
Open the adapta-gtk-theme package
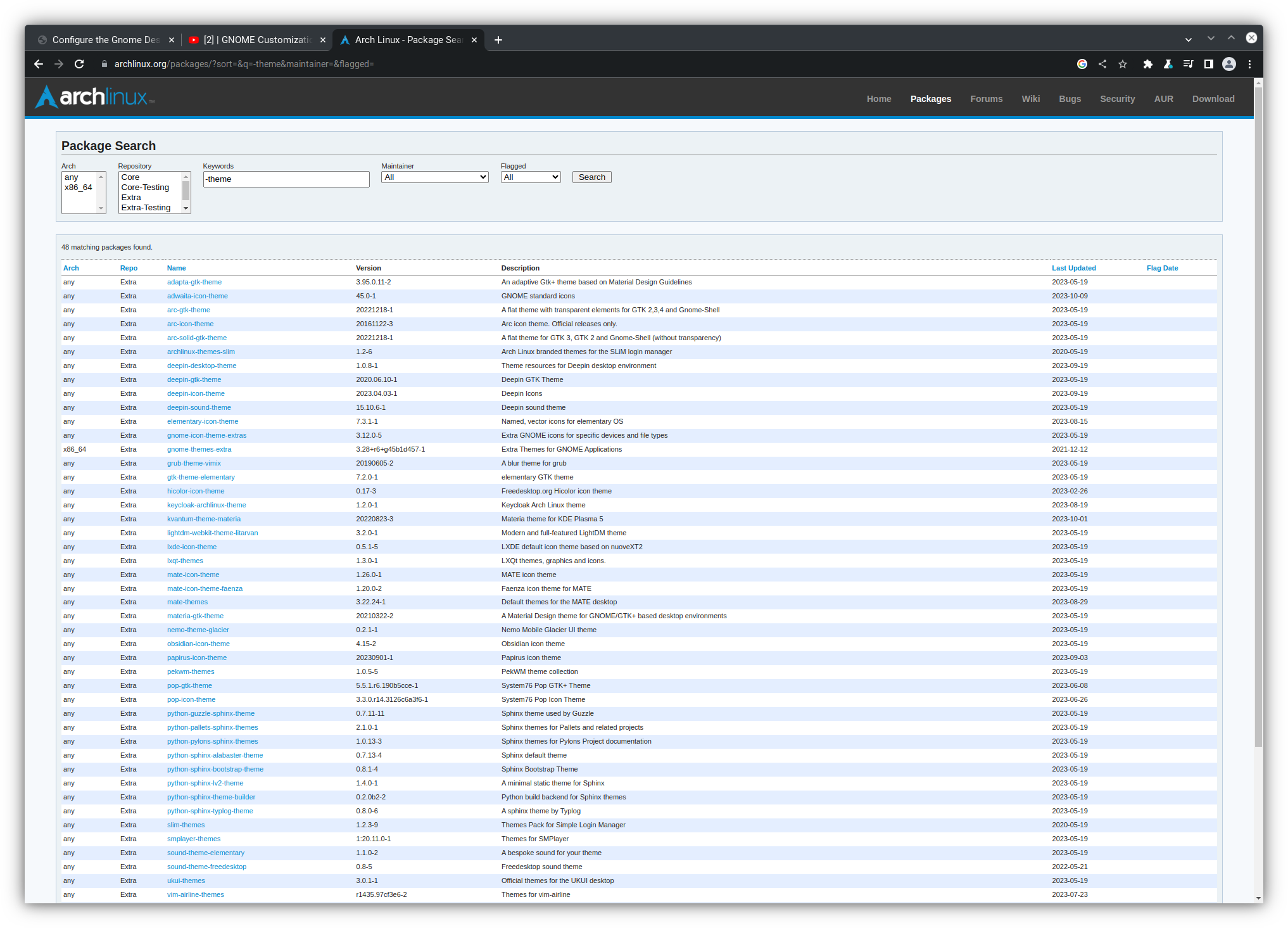[x=194, y=282]
